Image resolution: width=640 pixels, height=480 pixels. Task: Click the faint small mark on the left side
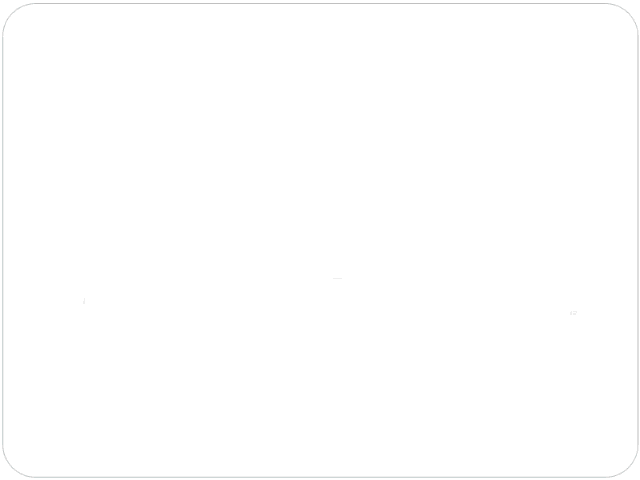click(x=84, y=301)
